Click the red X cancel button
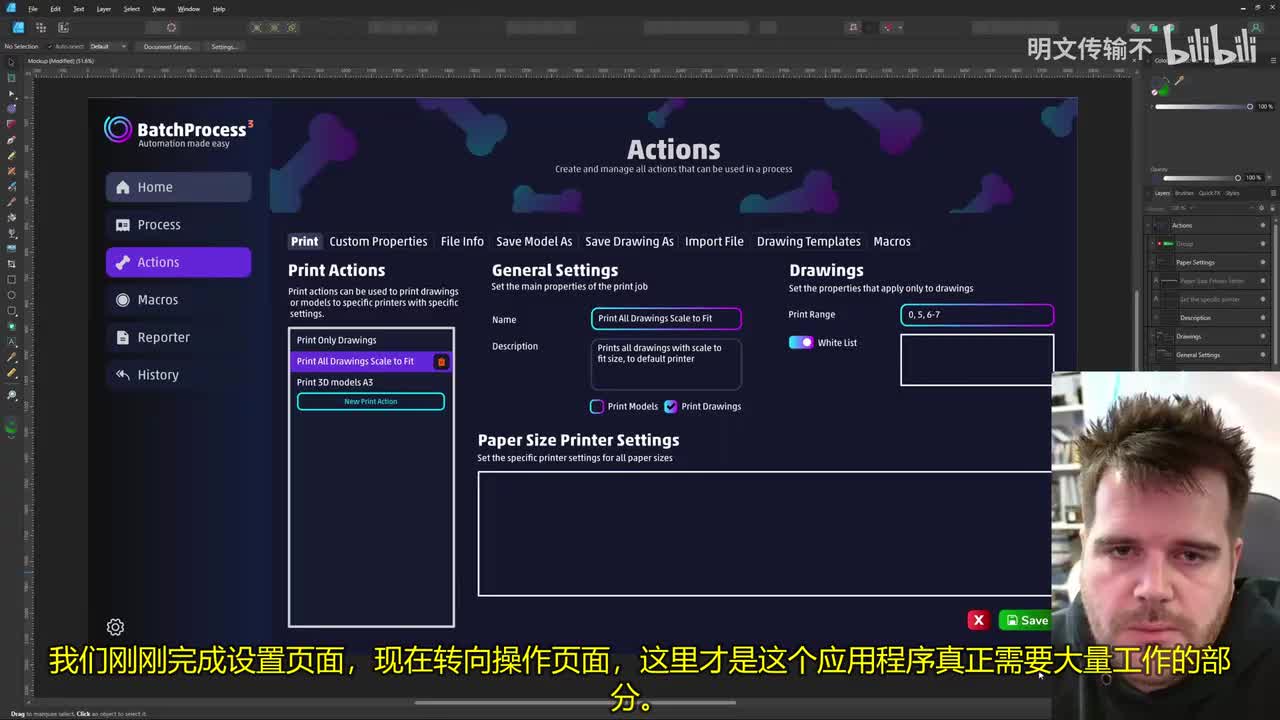 (x=978, y=620)
